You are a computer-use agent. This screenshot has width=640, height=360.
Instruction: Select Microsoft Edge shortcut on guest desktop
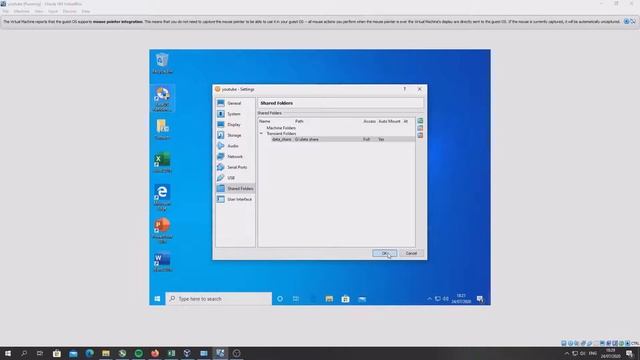162,197
